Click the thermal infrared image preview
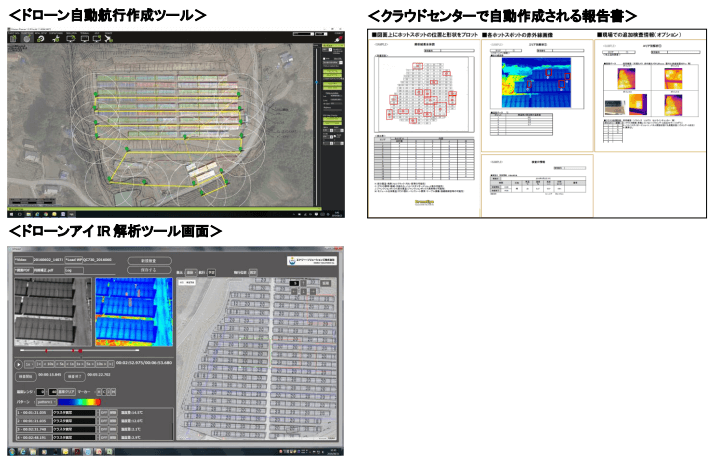 tap(133, 310)
